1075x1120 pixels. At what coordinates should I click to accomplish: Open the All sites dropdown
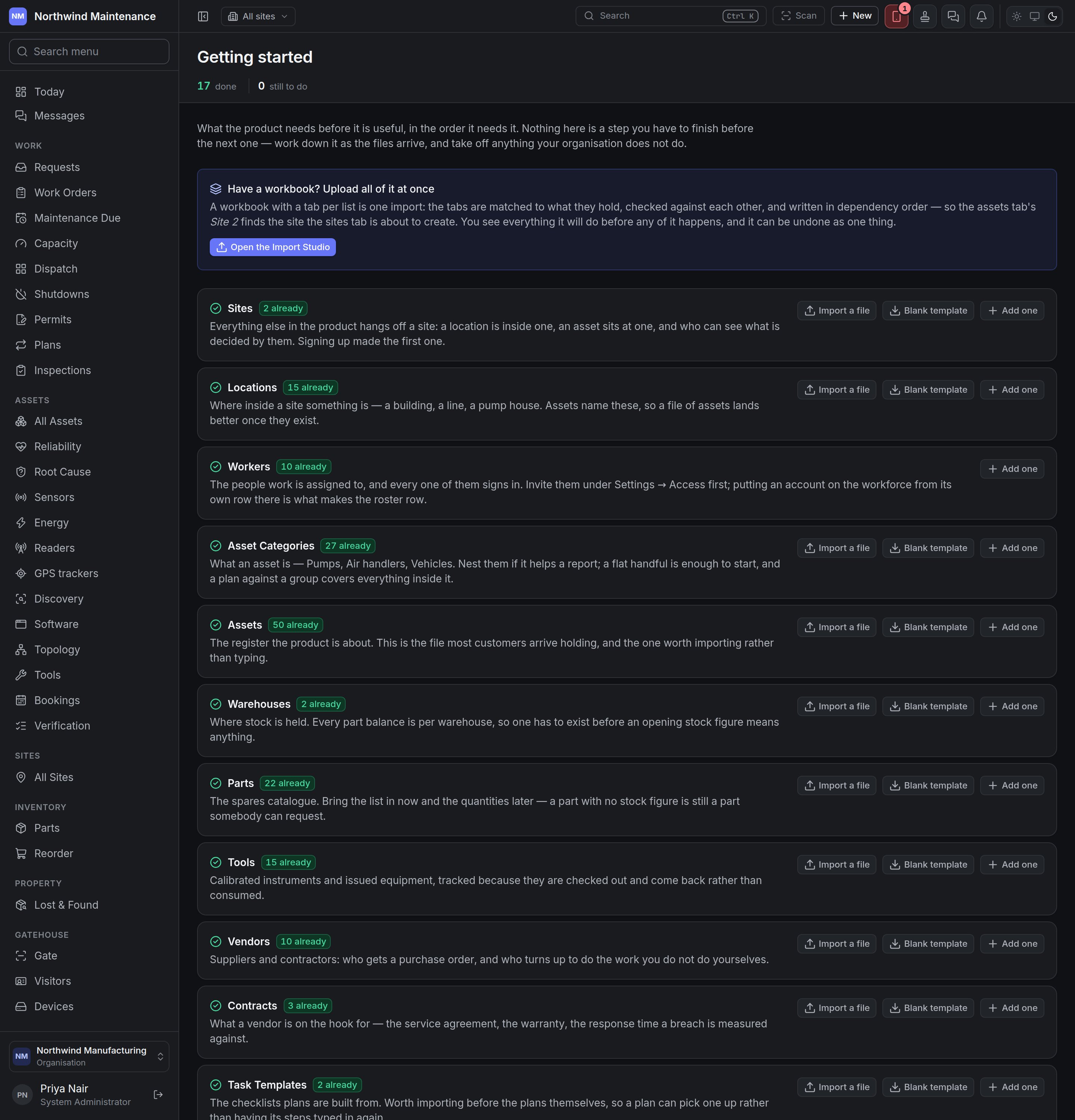click(258, 16)
